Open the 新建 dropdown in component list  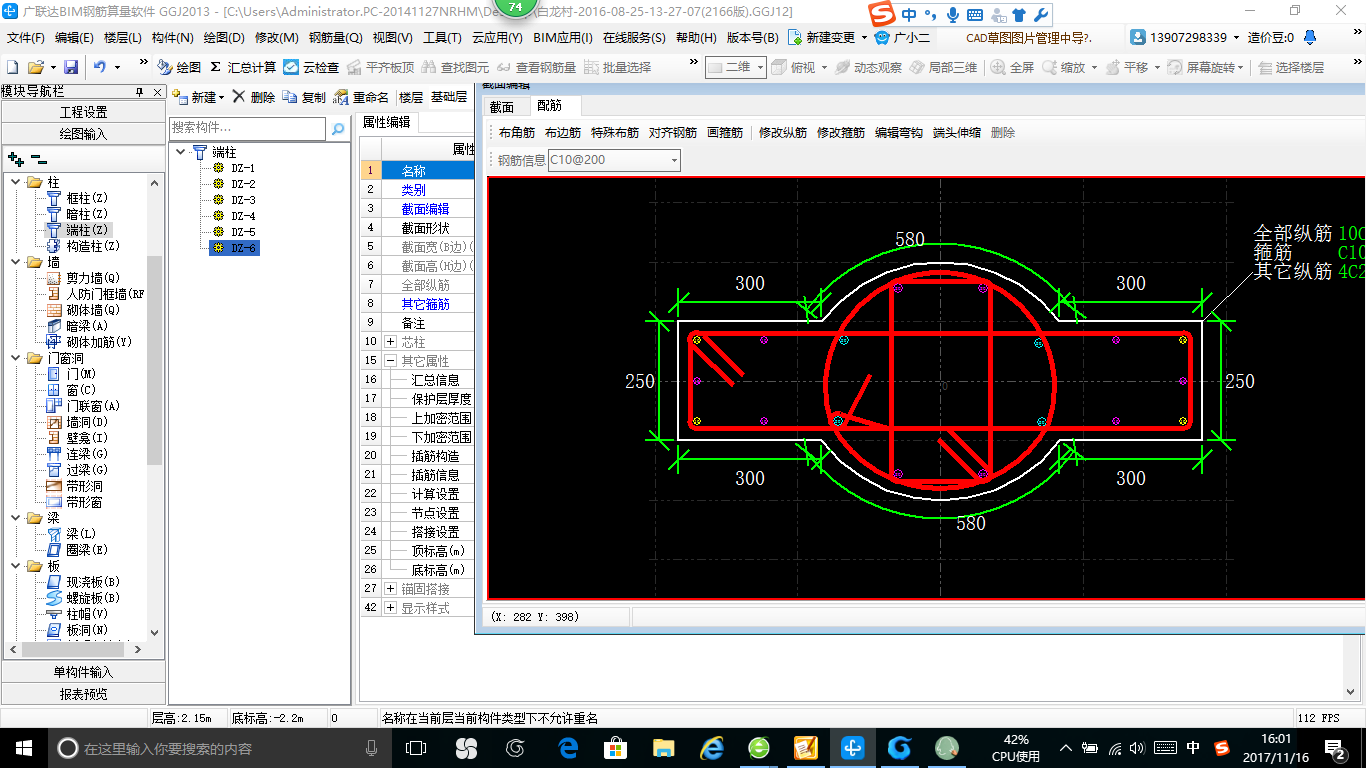coord(222,98)
